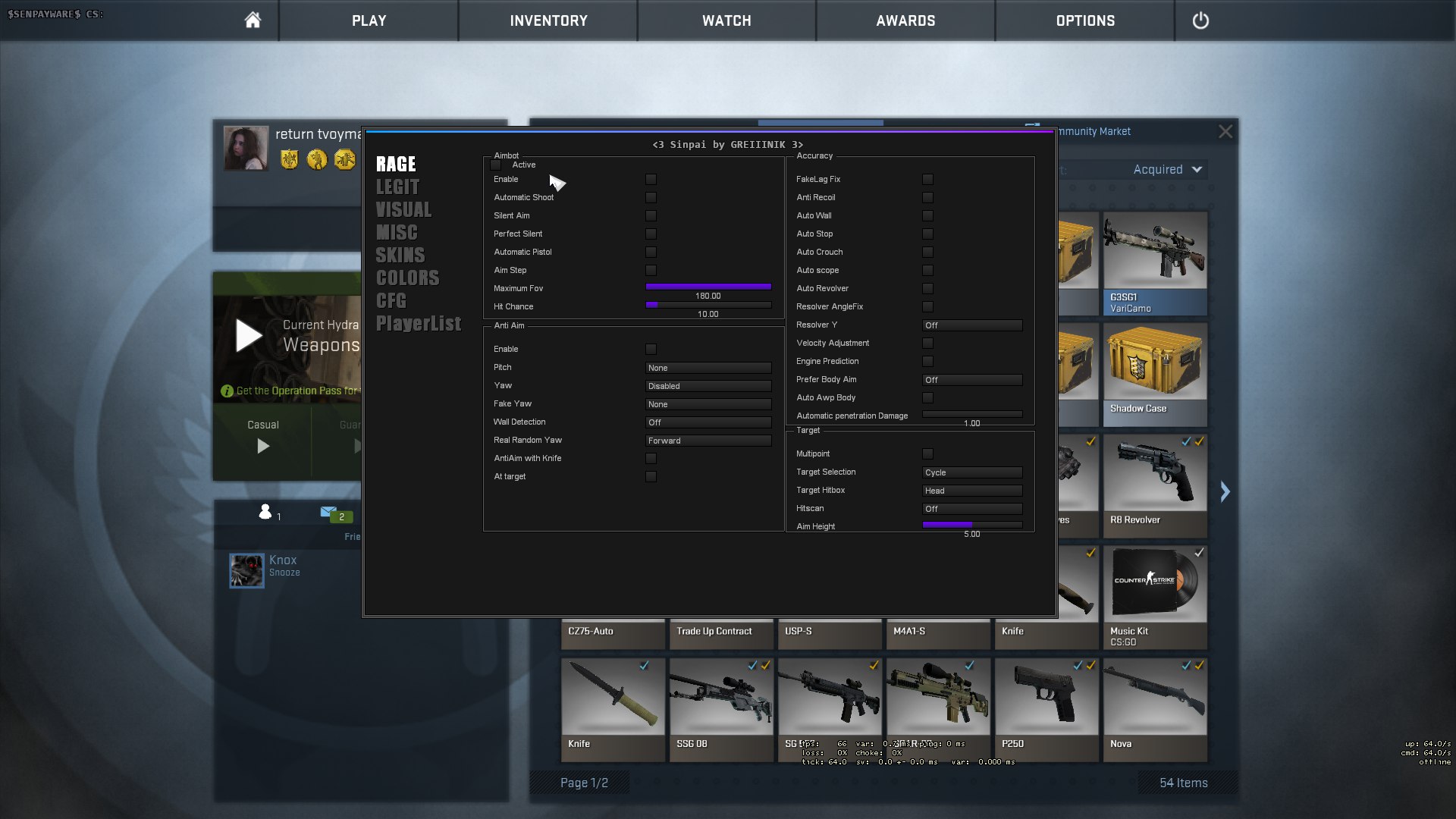Select the Nova shotgun item
1456x819 pixels.
pyautogui.click(x=1155, y=710)
